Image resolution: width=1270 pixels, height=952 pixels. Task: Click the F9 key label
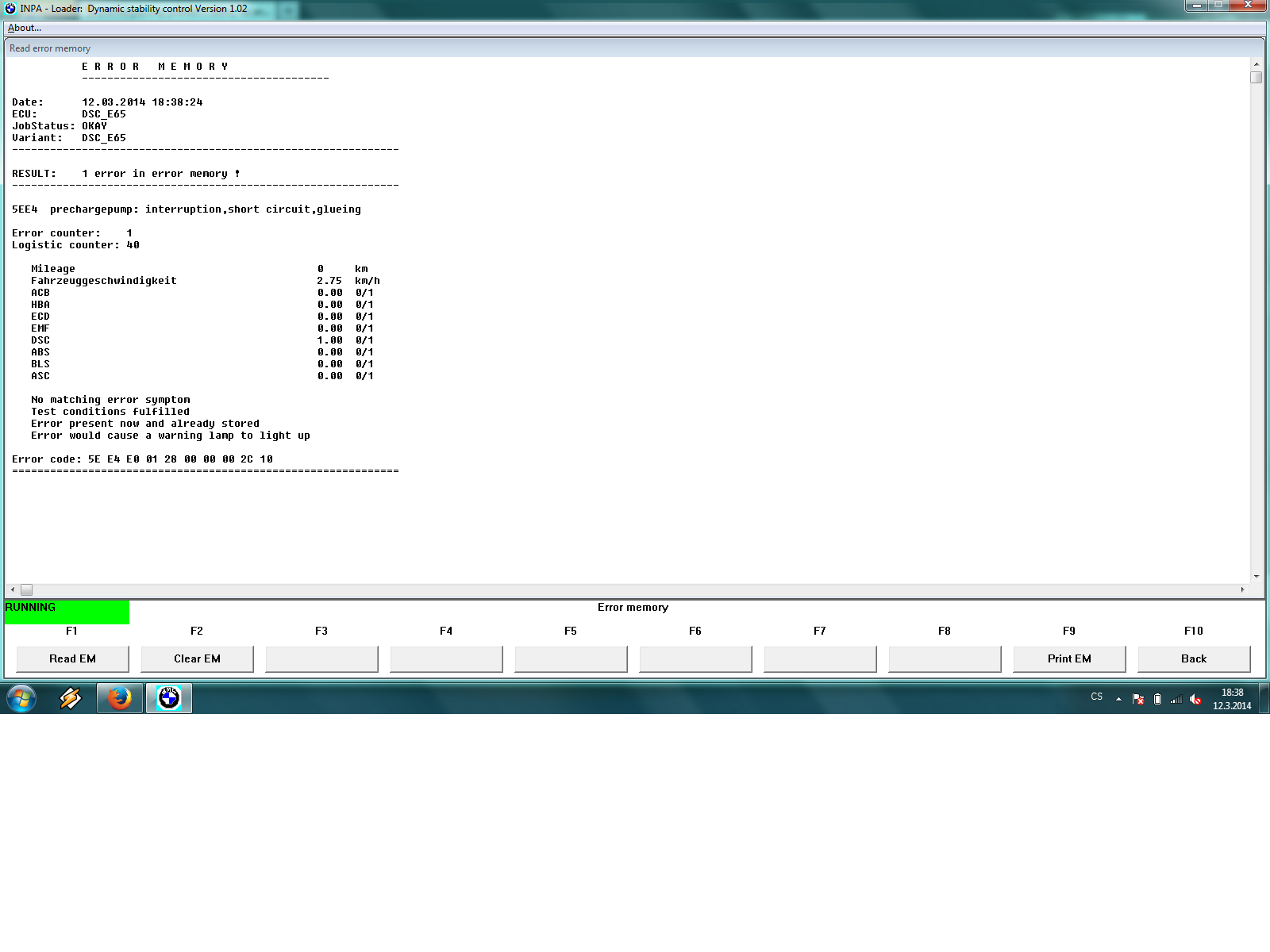(1069, 631)
